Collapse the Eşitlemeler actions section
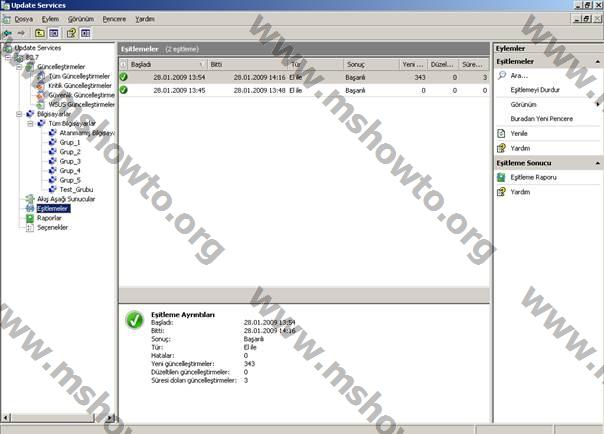The width and height of the screenshot is (604, 434). pyautogui.click(x=597, y=62)
